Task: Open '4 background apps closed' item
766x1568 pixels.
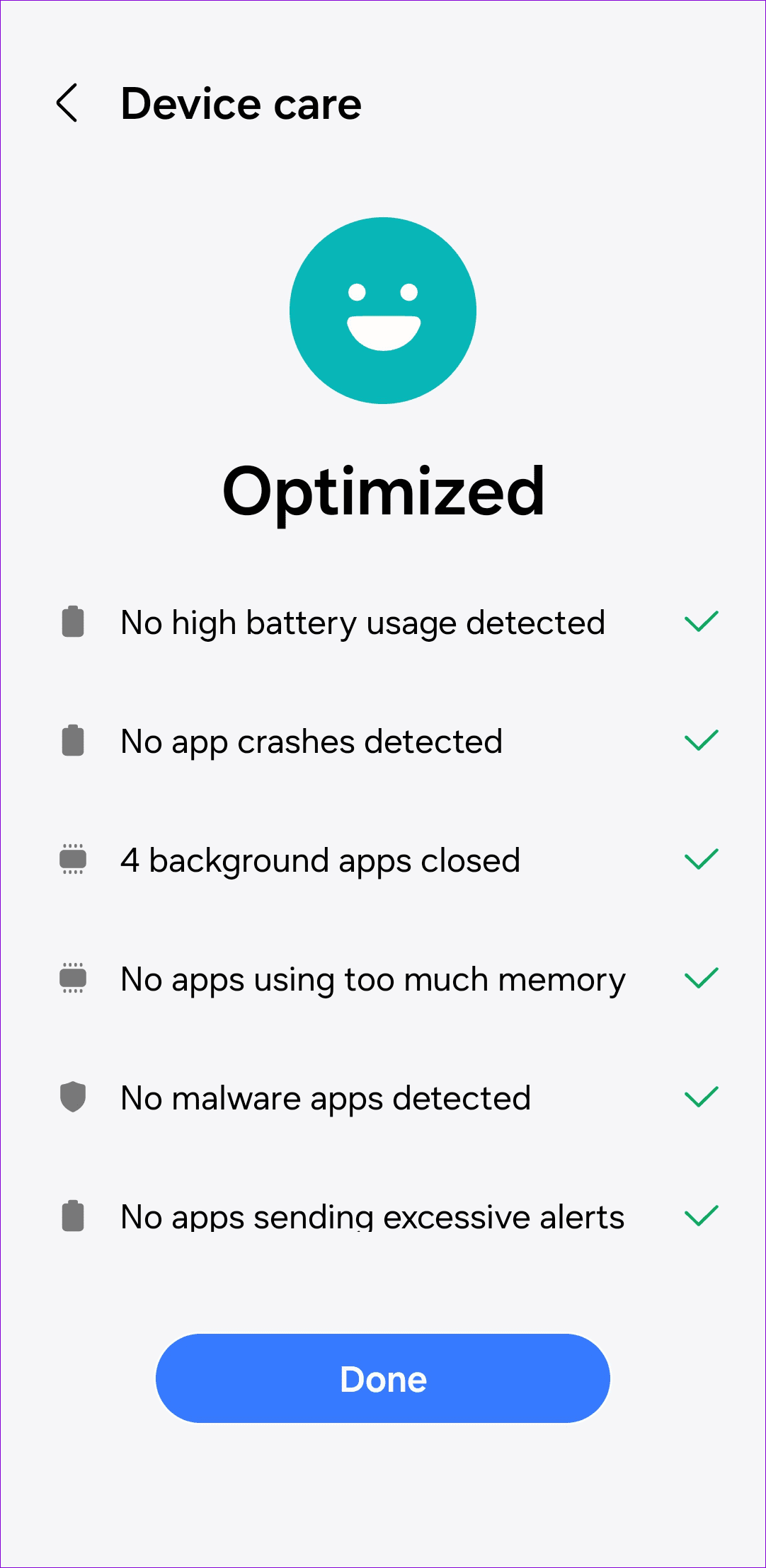Action: point(383,860)
